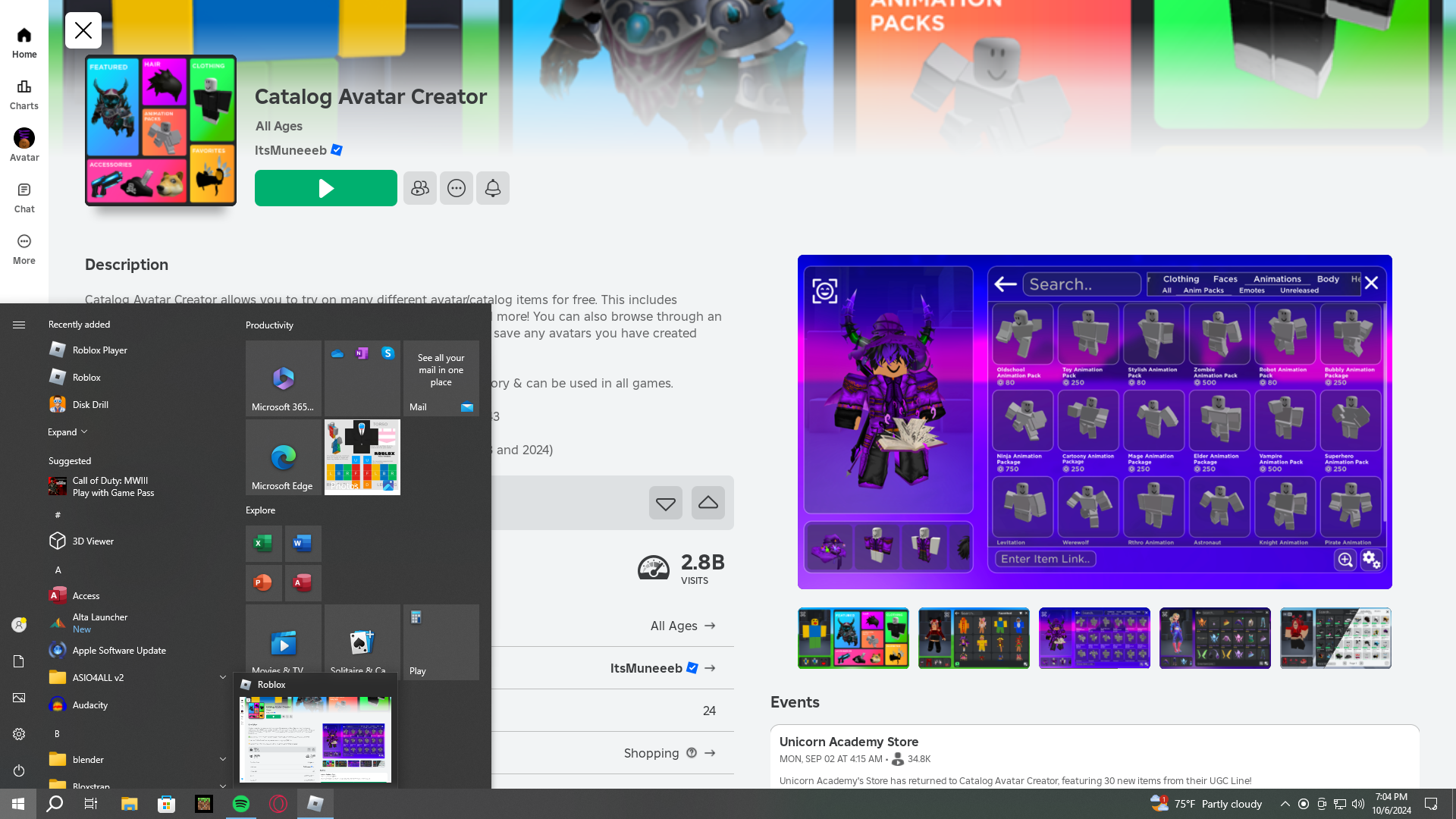This screenshot has height=819, width=1456.
Task: Open Disk Drill from recently added
Action: 90,404
